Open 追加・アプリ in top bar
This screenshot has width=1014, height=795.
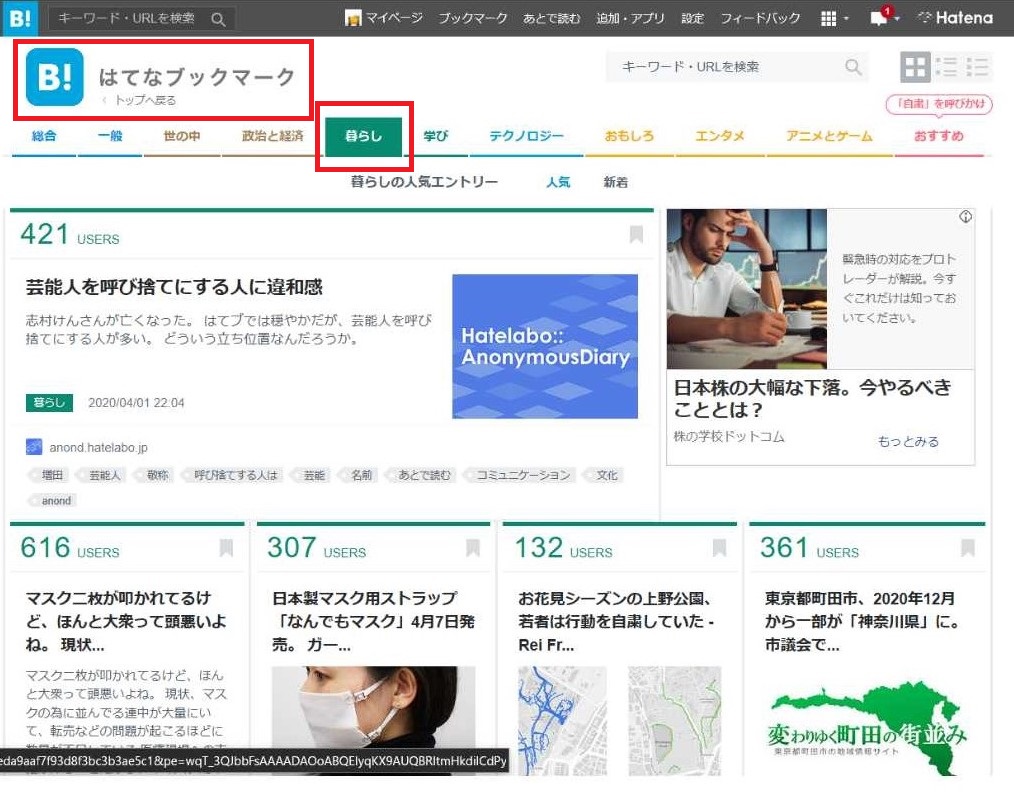click(x=631, y=18)
